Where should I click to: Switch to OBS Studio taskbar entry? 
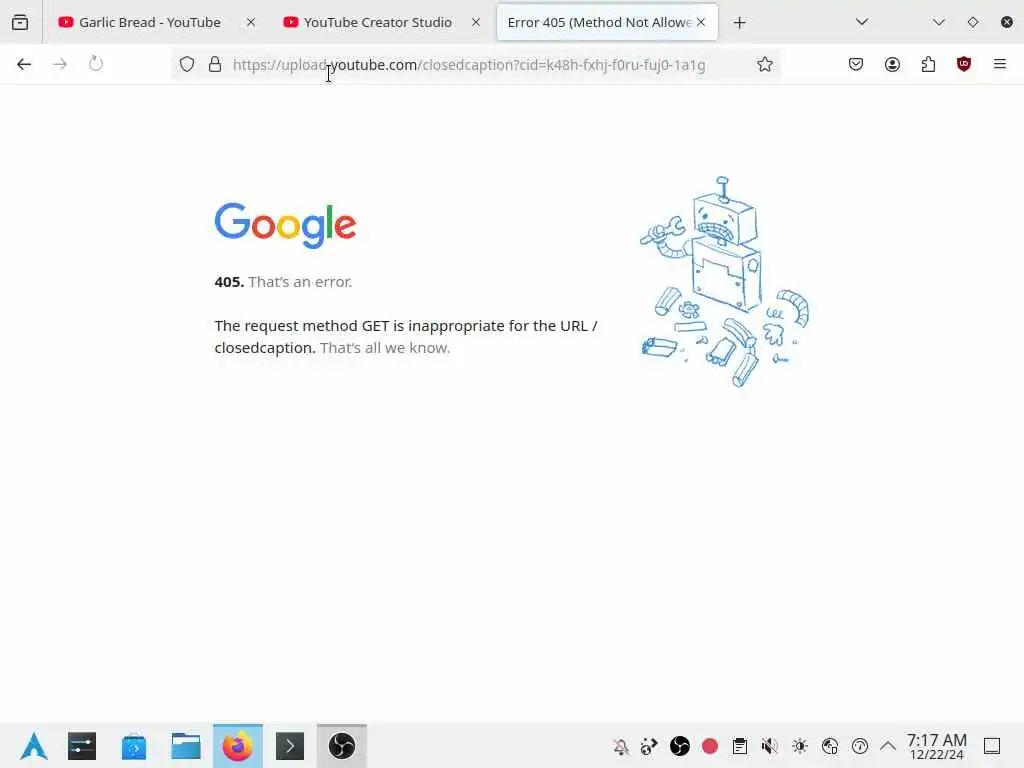(342, 746)
